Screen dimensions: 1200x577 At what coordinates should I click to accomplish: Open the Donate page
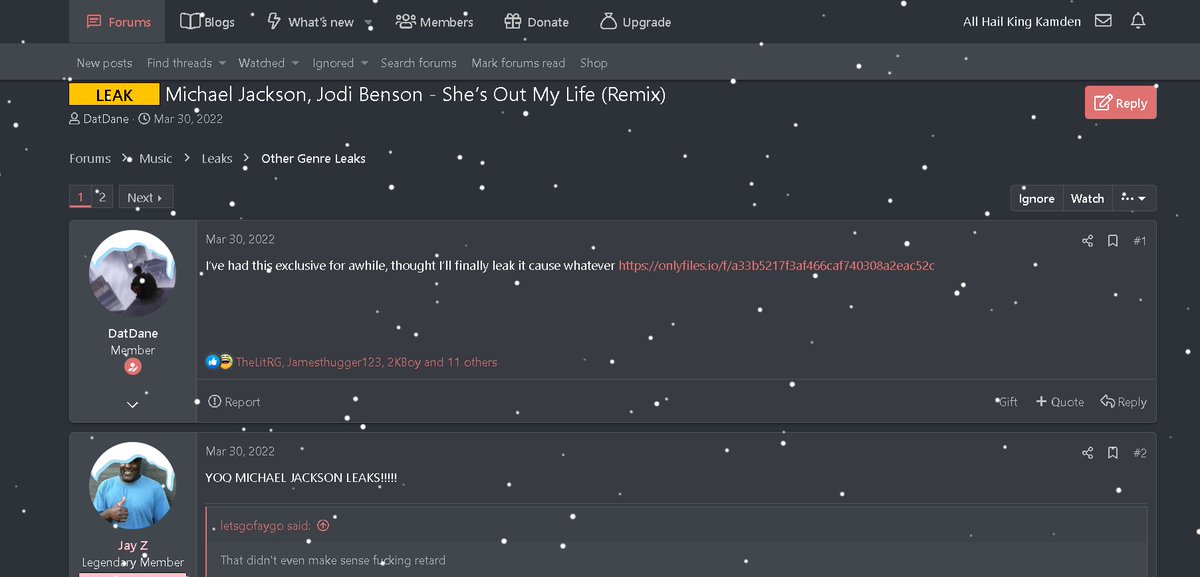click(x=536, y=22)
